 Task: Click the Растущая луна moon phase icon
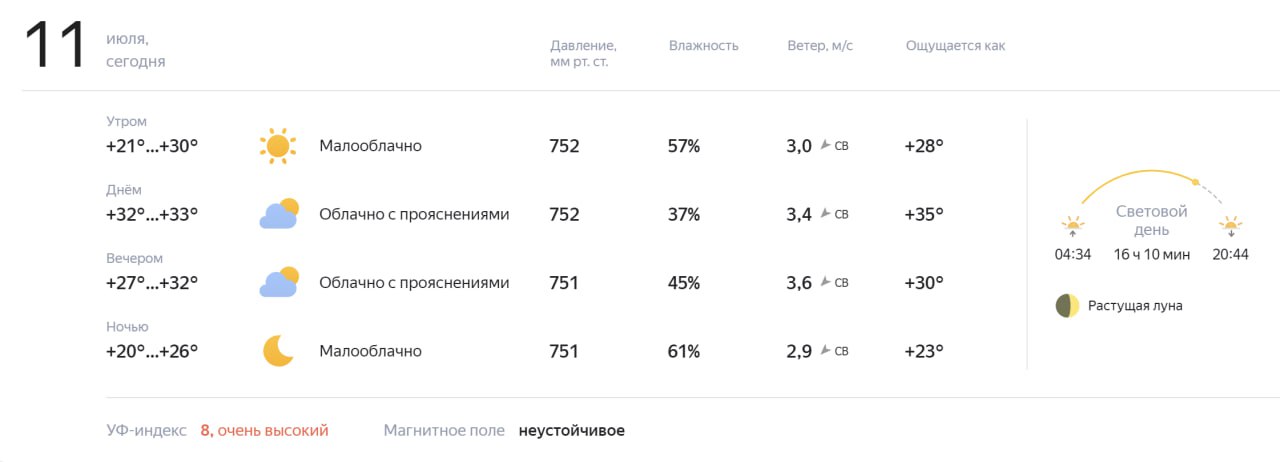[1067, 306]
